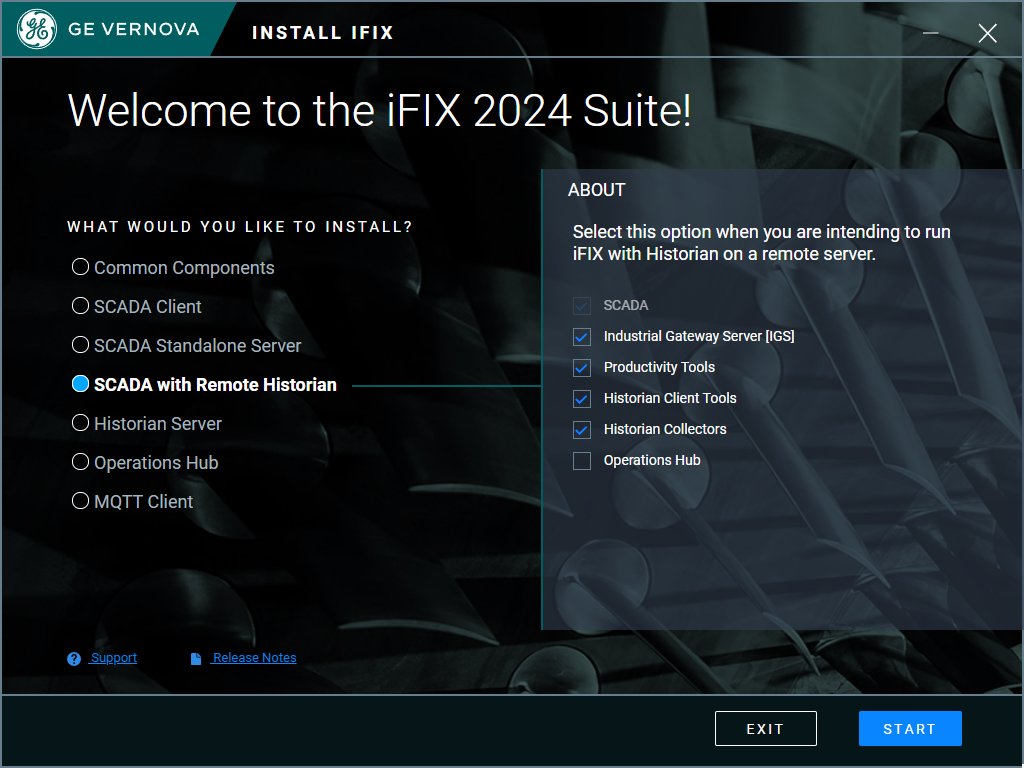Click the INSTALL IFIX title text

coord(323,33)
